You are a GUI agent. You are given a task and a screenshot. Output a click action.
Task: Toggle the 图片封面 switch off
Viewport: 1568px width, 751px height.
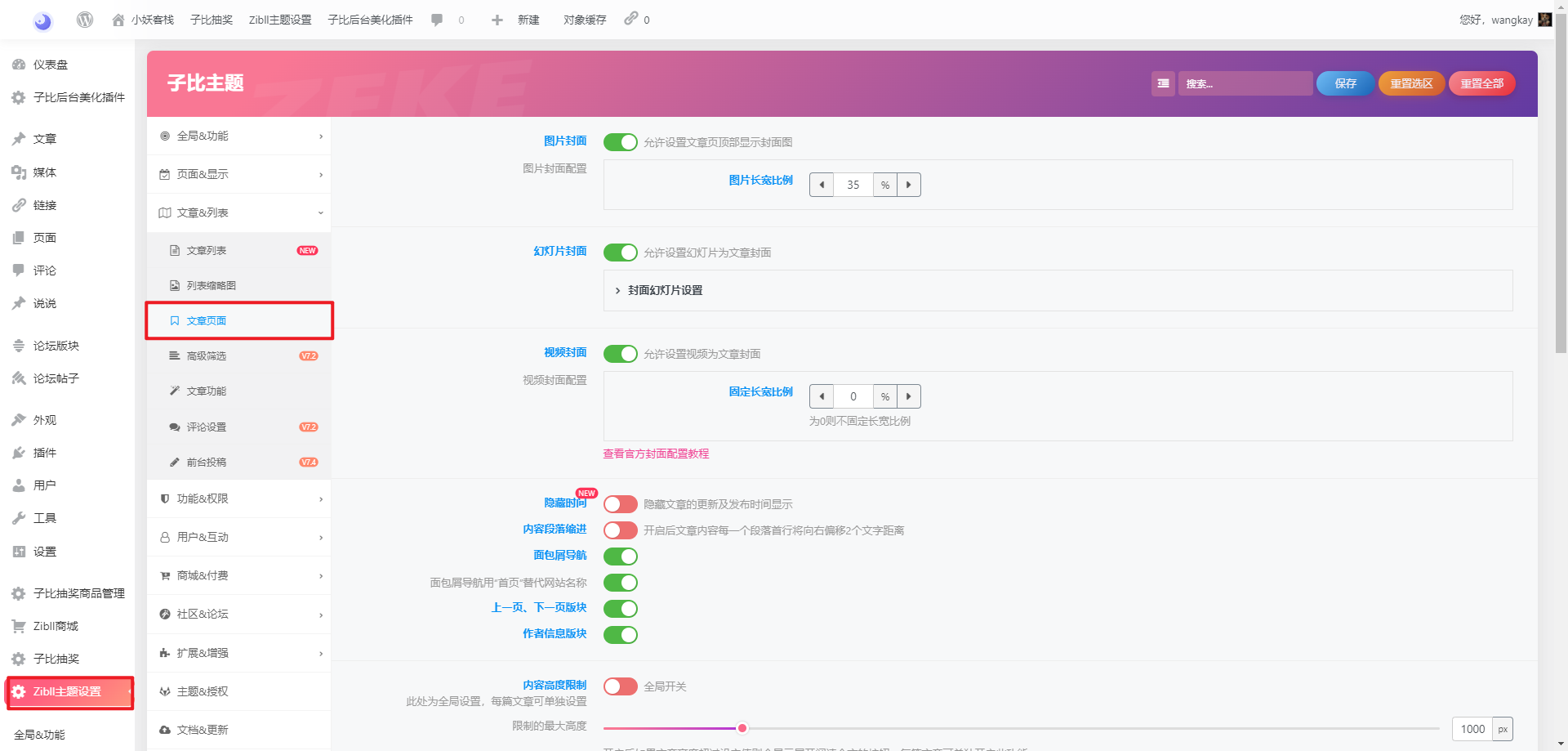point(621,142)
